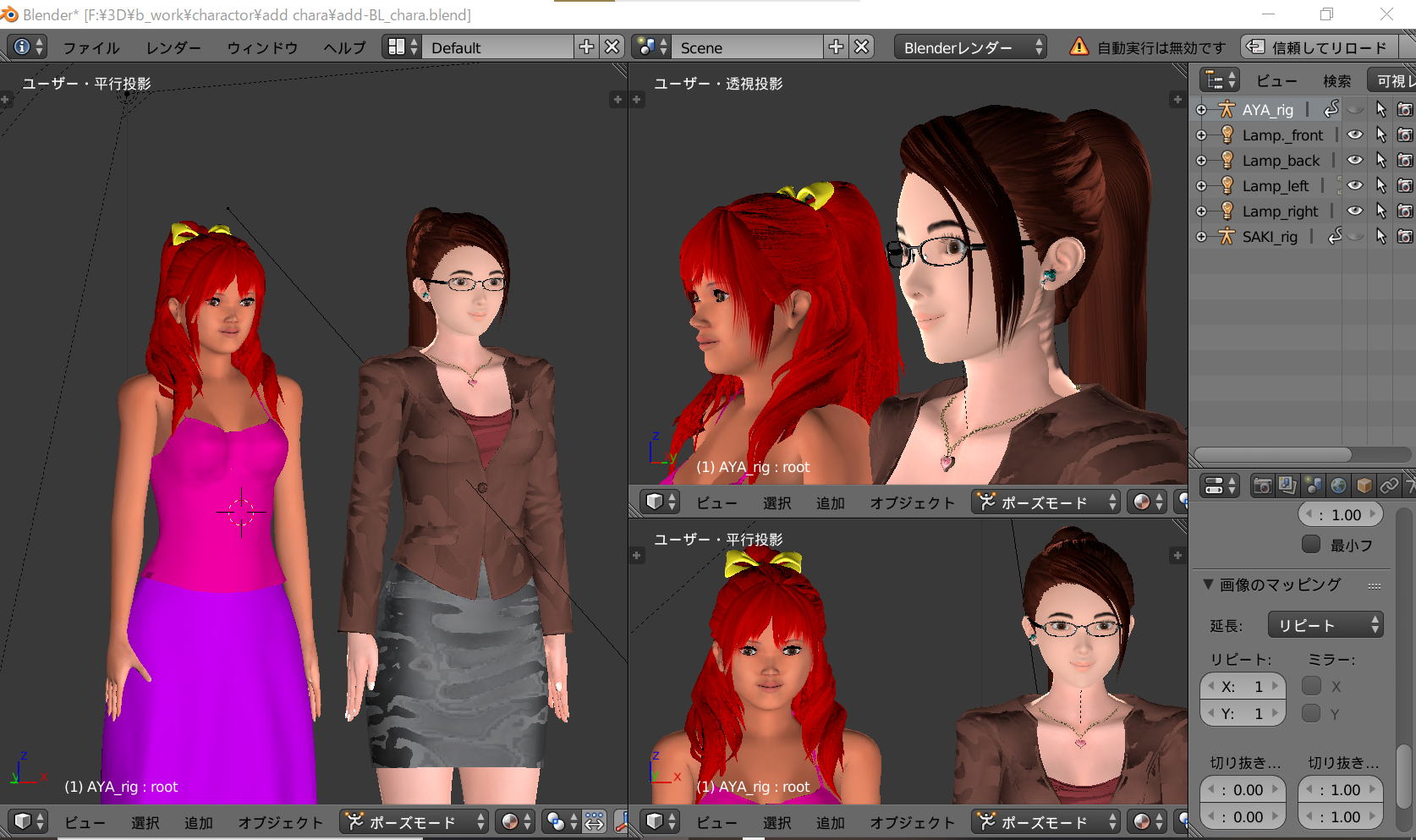Screen dimensions: 1416x840
Task: Click the add new scene plus button
Action: pyautogui.click(x=836, y=47)
